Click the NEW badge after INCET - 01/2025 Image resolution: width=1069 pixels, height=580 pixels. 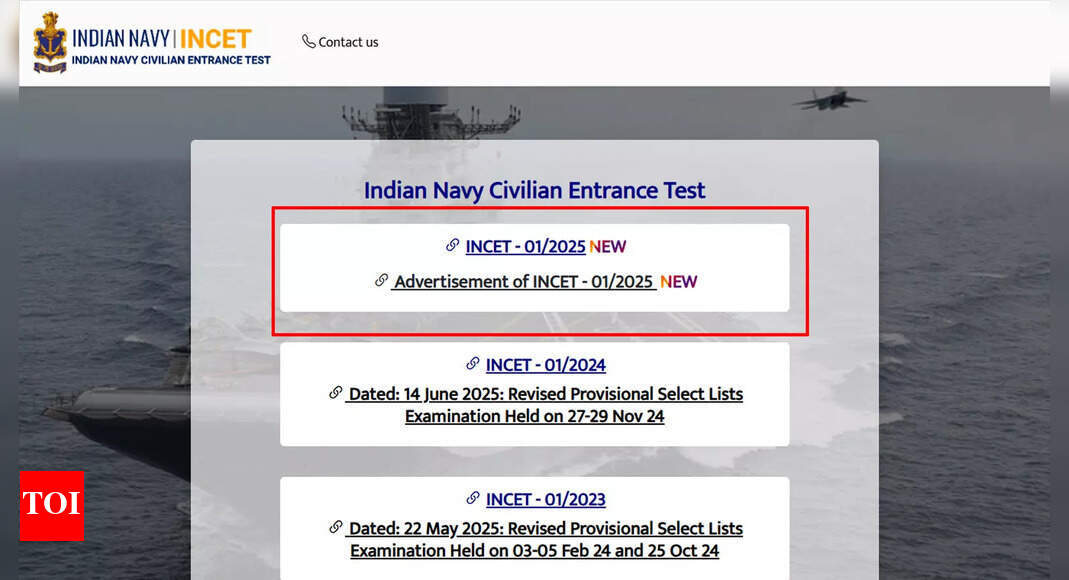pos(607,247)
